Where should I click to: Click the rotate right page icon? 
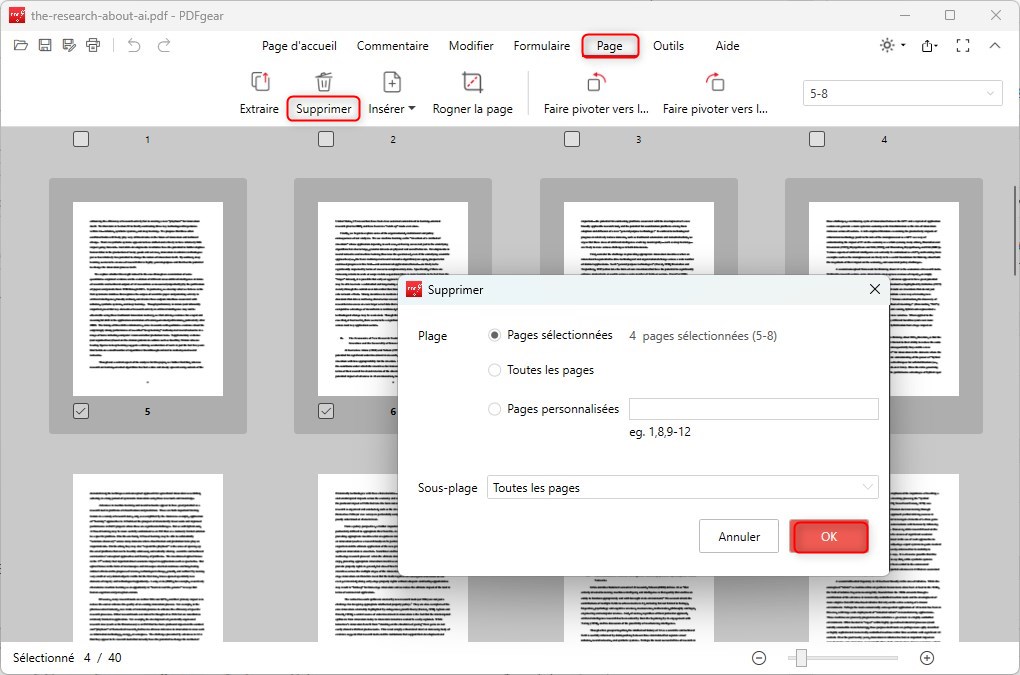tap(716, 82)
